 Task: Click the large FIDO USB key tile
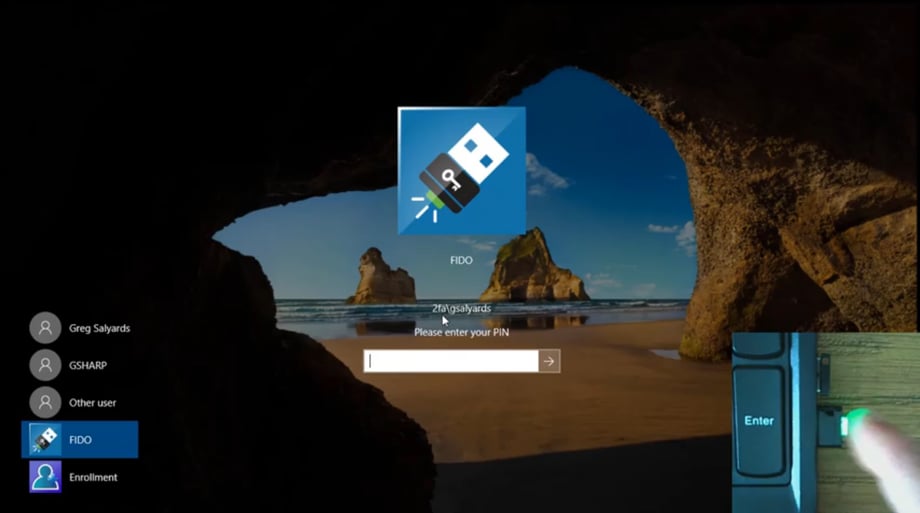tap(462, 171)
